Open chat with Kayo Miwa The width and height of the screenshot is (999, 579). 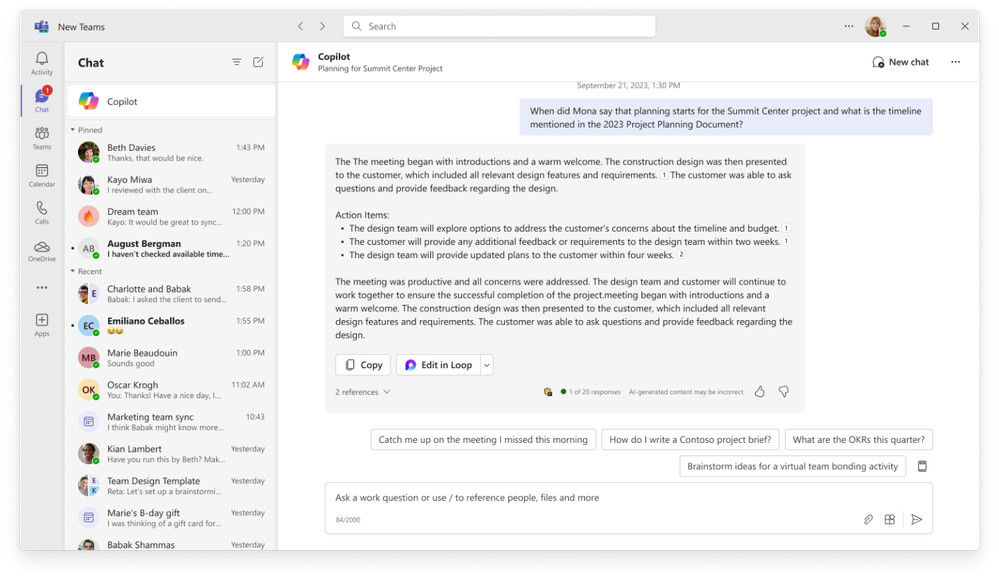coord(171,184)
